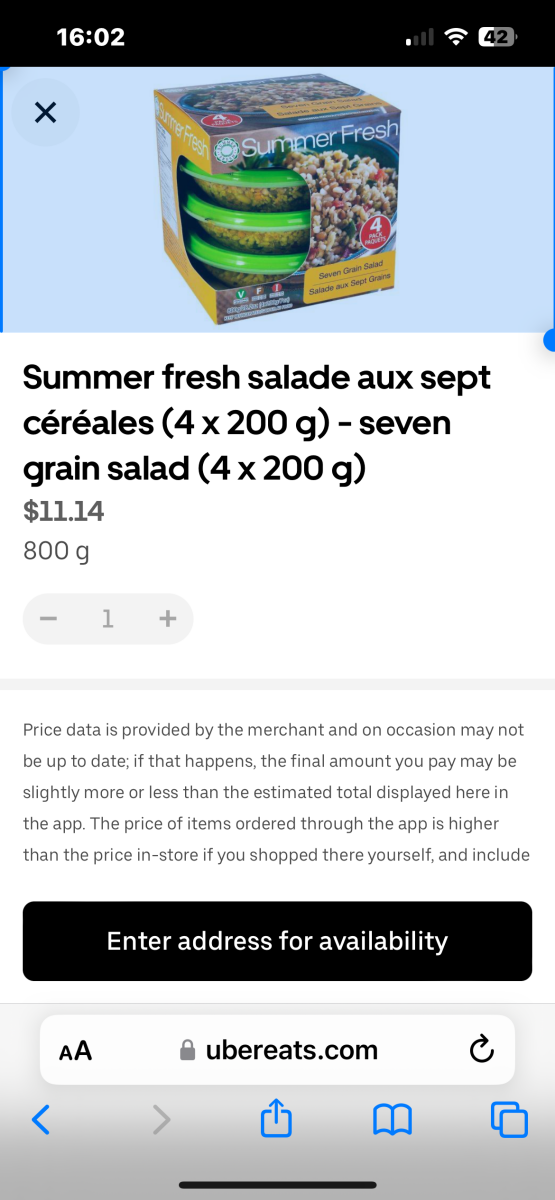
Task: Go back using the Safari back arrow
Action: [x=40, y=1120]
